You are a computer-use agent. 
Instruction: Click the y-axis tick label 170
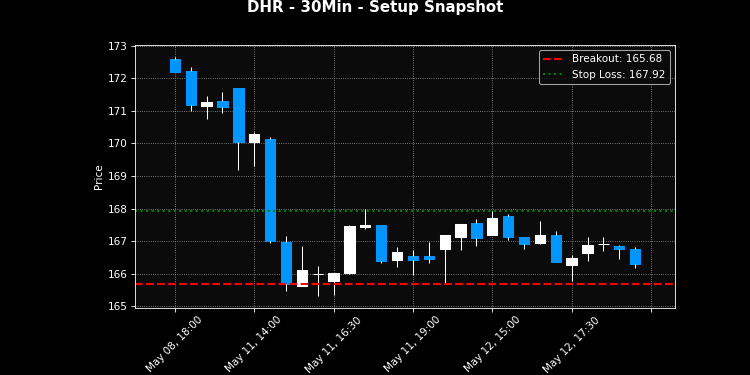(117, 143)
